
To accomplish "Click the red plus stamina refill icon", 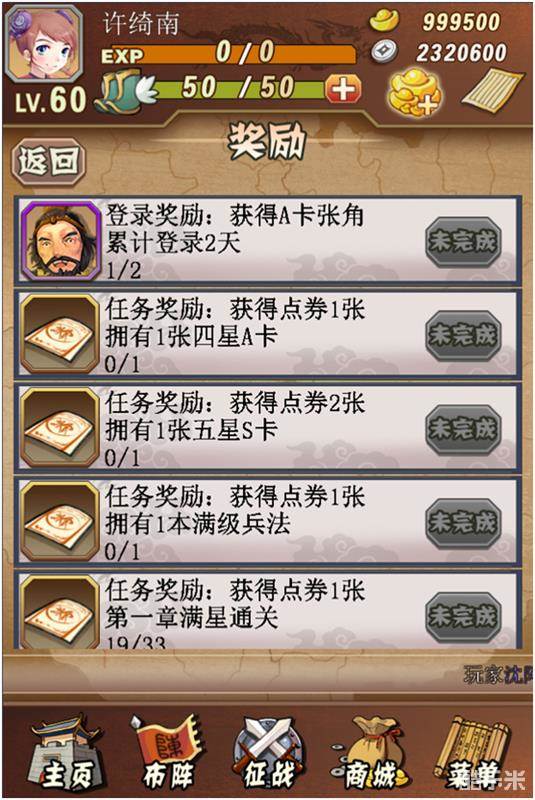I will tap(344, 89).
